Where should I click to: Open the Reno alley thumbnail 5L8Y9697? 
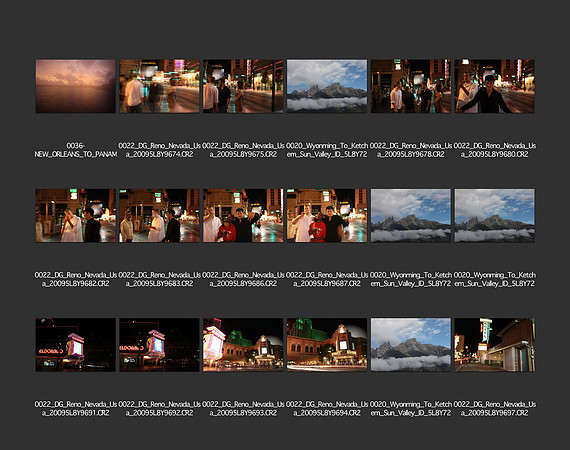click(494, 345)
